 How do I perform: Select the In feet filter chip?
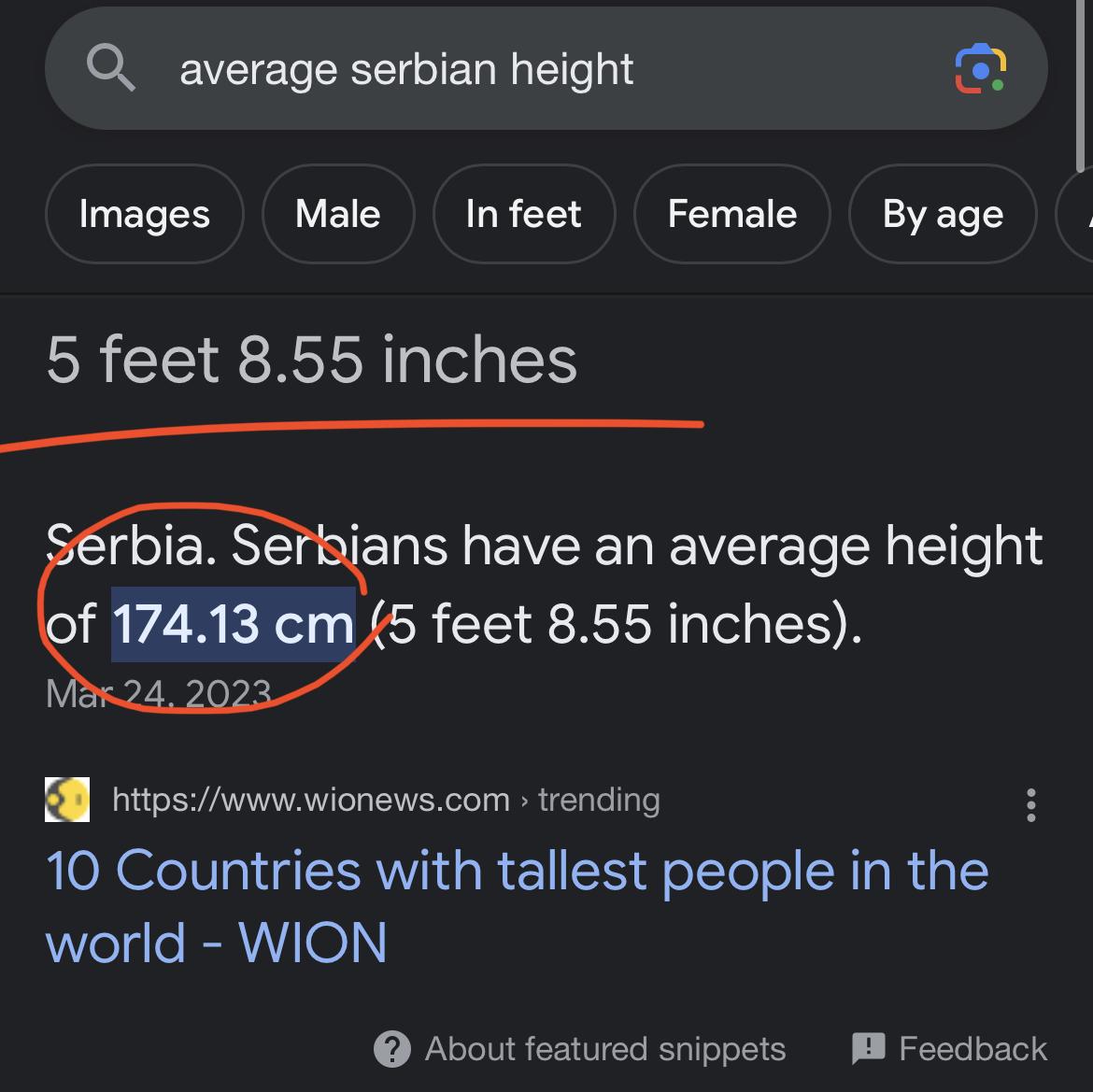524,214
